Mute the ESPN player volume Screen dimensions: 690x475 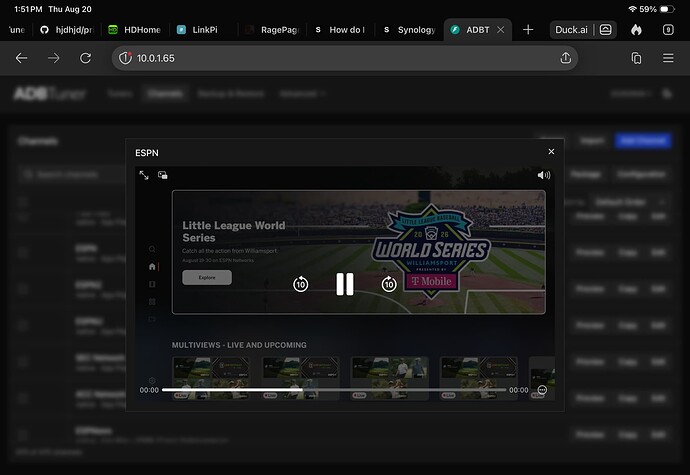tap(543, 175)
